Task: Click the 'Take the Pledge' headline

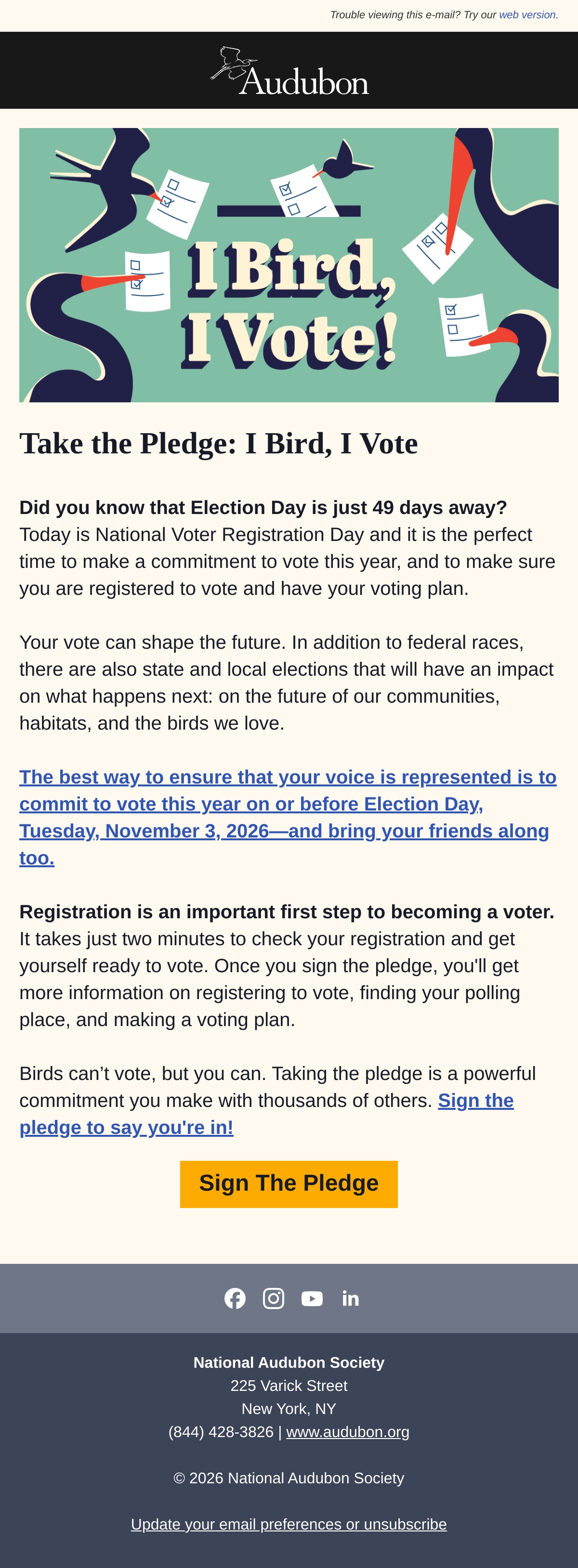Action: [x=219, y=443]
